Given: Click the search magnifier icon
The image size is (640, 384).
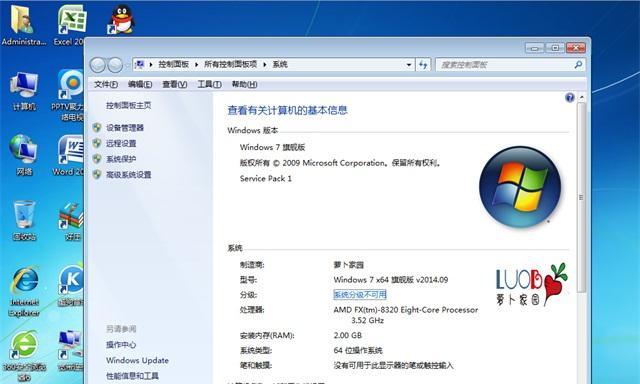Looking at the screenshot, I should [x=578, y=64].
